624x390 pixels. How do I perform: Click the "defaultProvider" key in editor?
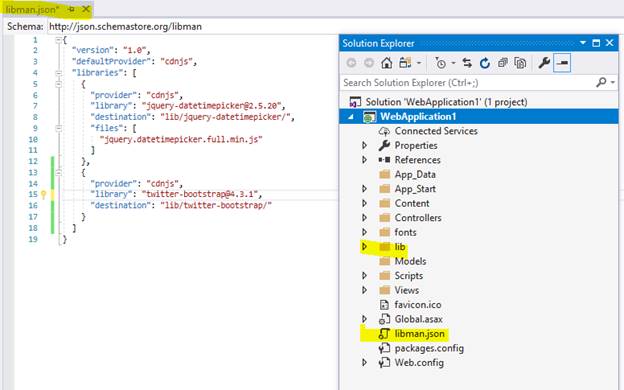tap(111, 61)
